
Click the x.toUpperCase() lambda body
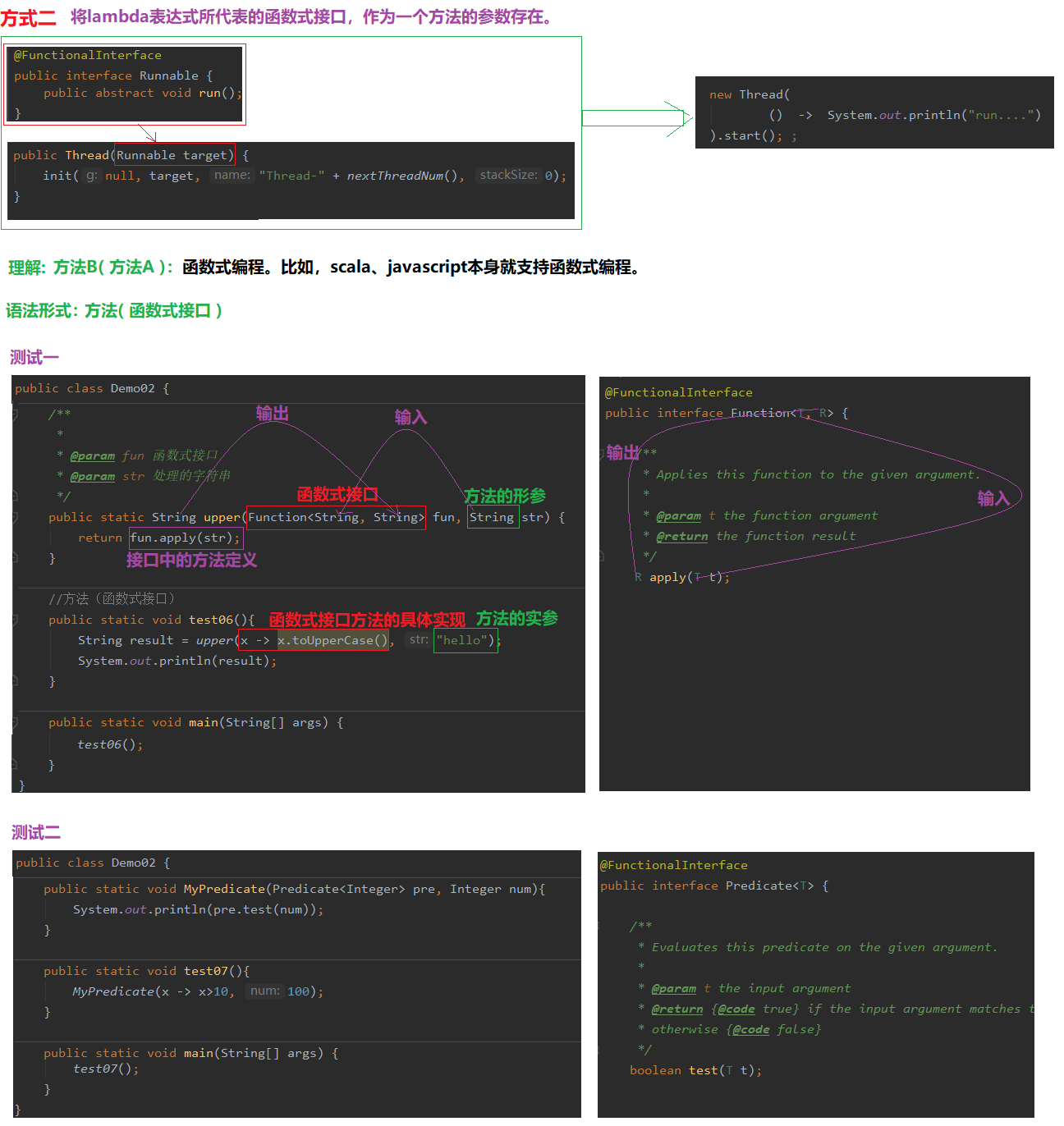(332, 640)
